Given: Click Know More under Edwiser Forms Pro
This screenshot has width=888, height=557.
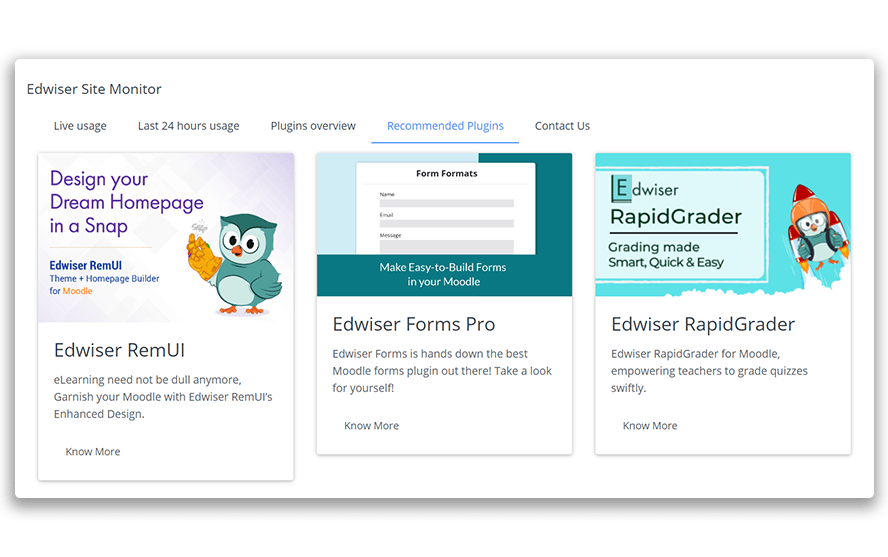Looking at the screenshot, I should 372,426.
